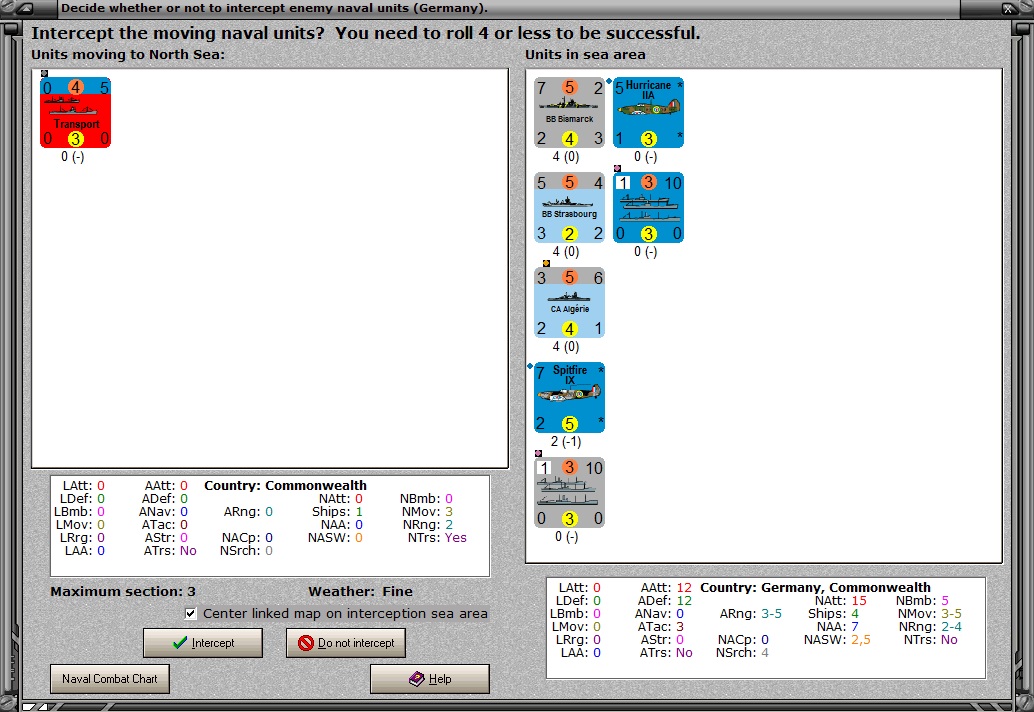This screenshot has height=712, width=1034.
Task: Open the Naval Combat Chart
Action: [109, 679]
